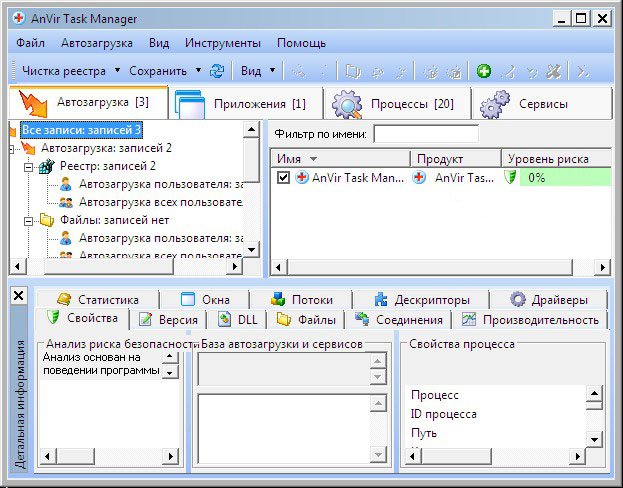Click Свойства процесса scrollbar down arrow
The height and width of the screenshot is (488, 623).
[x=594, y=439]
